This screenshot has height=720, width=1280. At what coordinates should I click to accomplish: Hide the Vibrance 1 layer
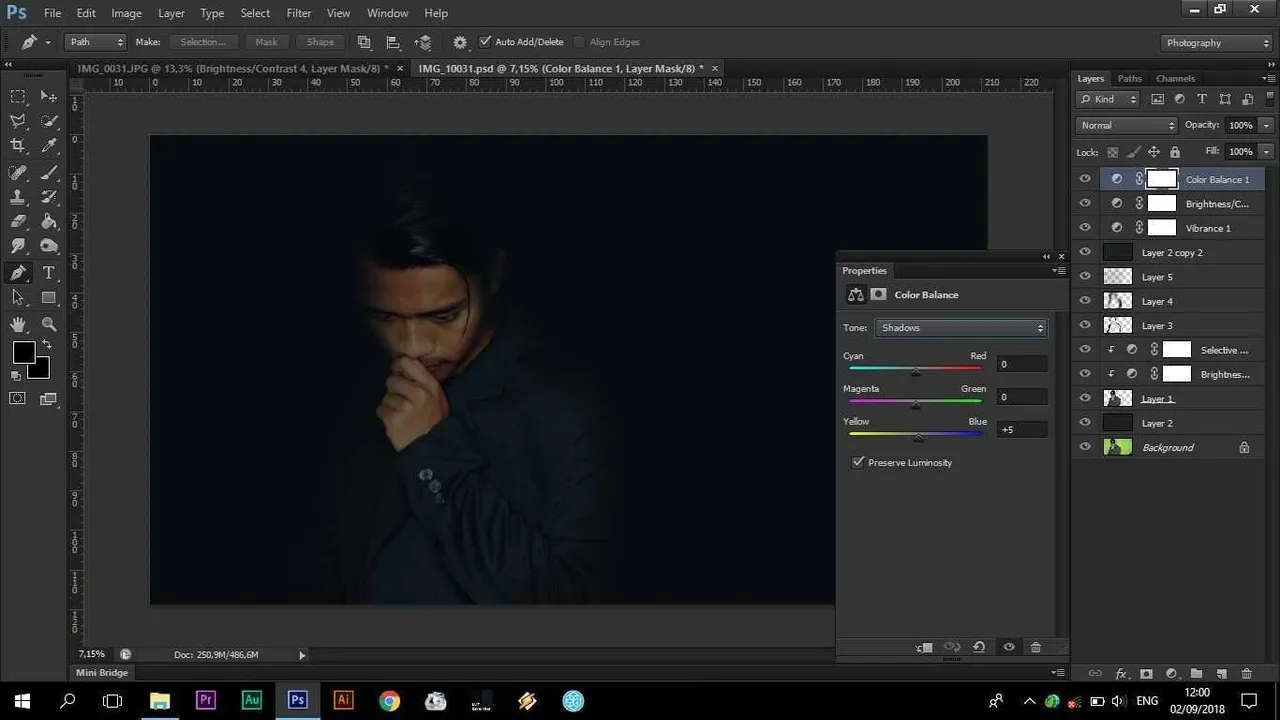(x=1085, y=228)
